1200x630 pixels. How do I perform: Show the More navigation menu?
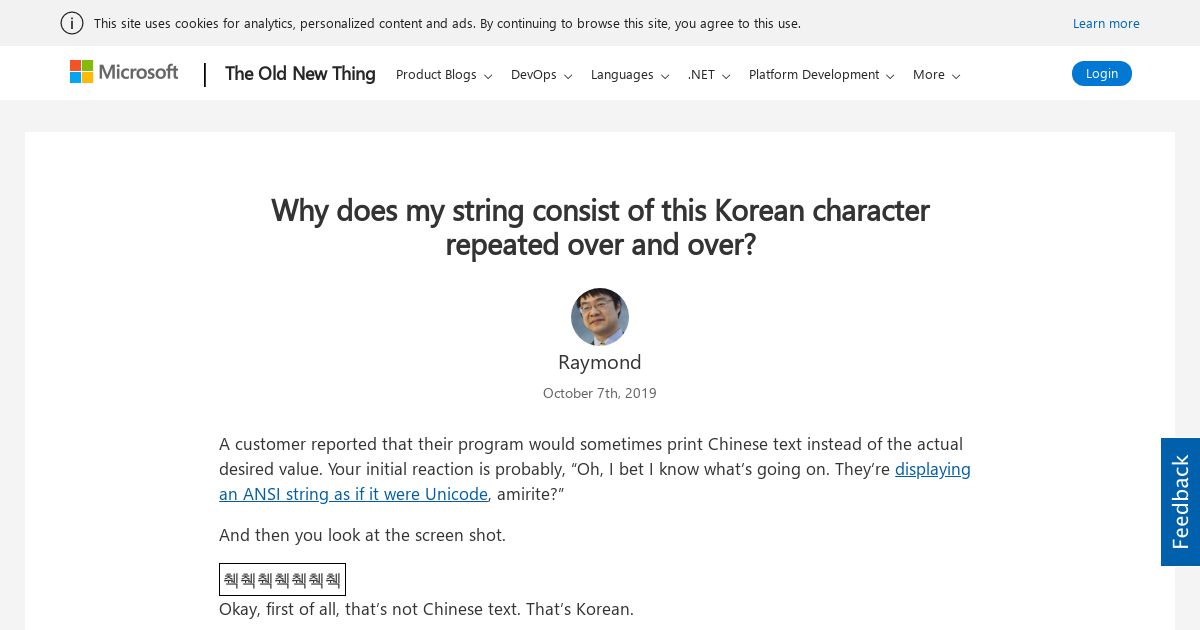pos(936,74)
